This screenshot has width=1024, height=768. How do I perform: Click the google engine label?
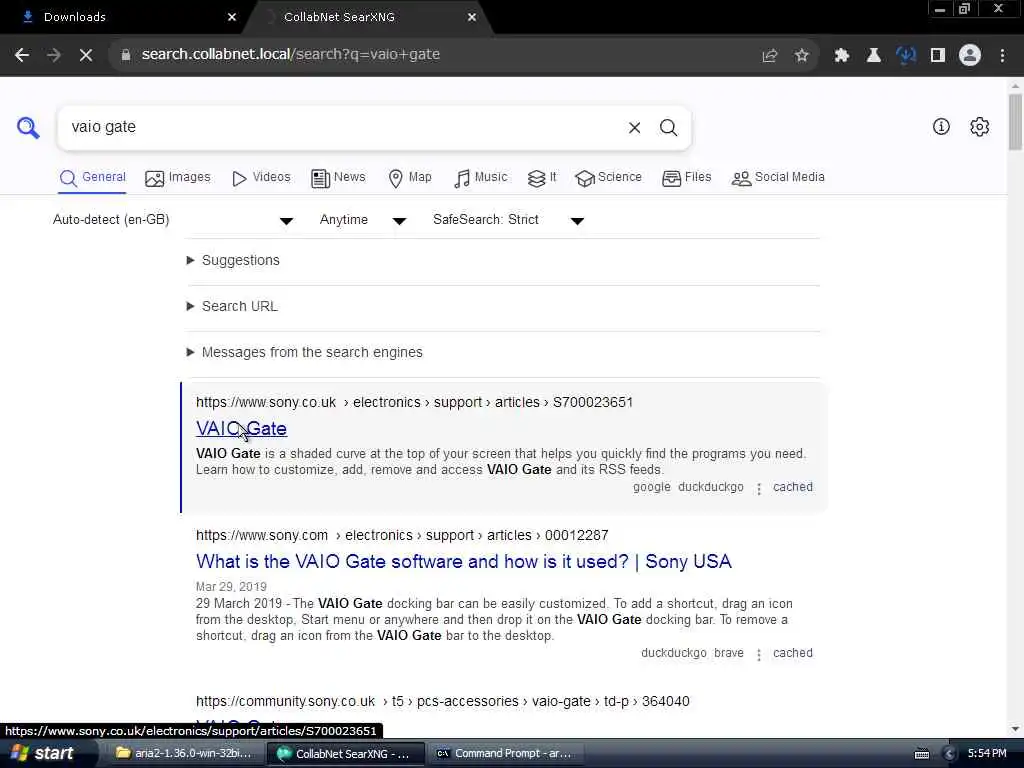(651, 488)
